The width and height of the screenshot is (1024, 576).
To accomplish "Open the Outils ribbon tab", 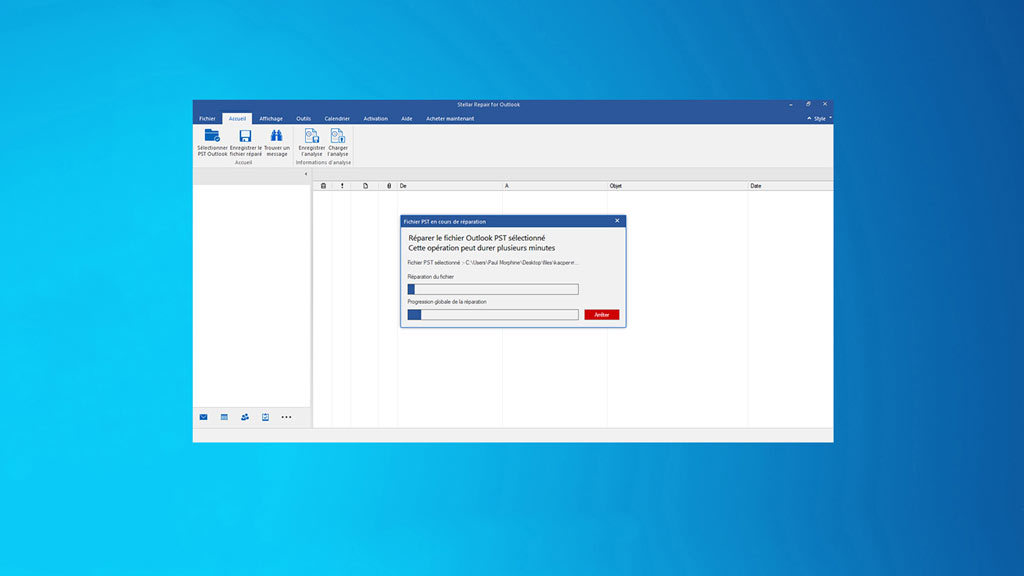I will point(304,118).
